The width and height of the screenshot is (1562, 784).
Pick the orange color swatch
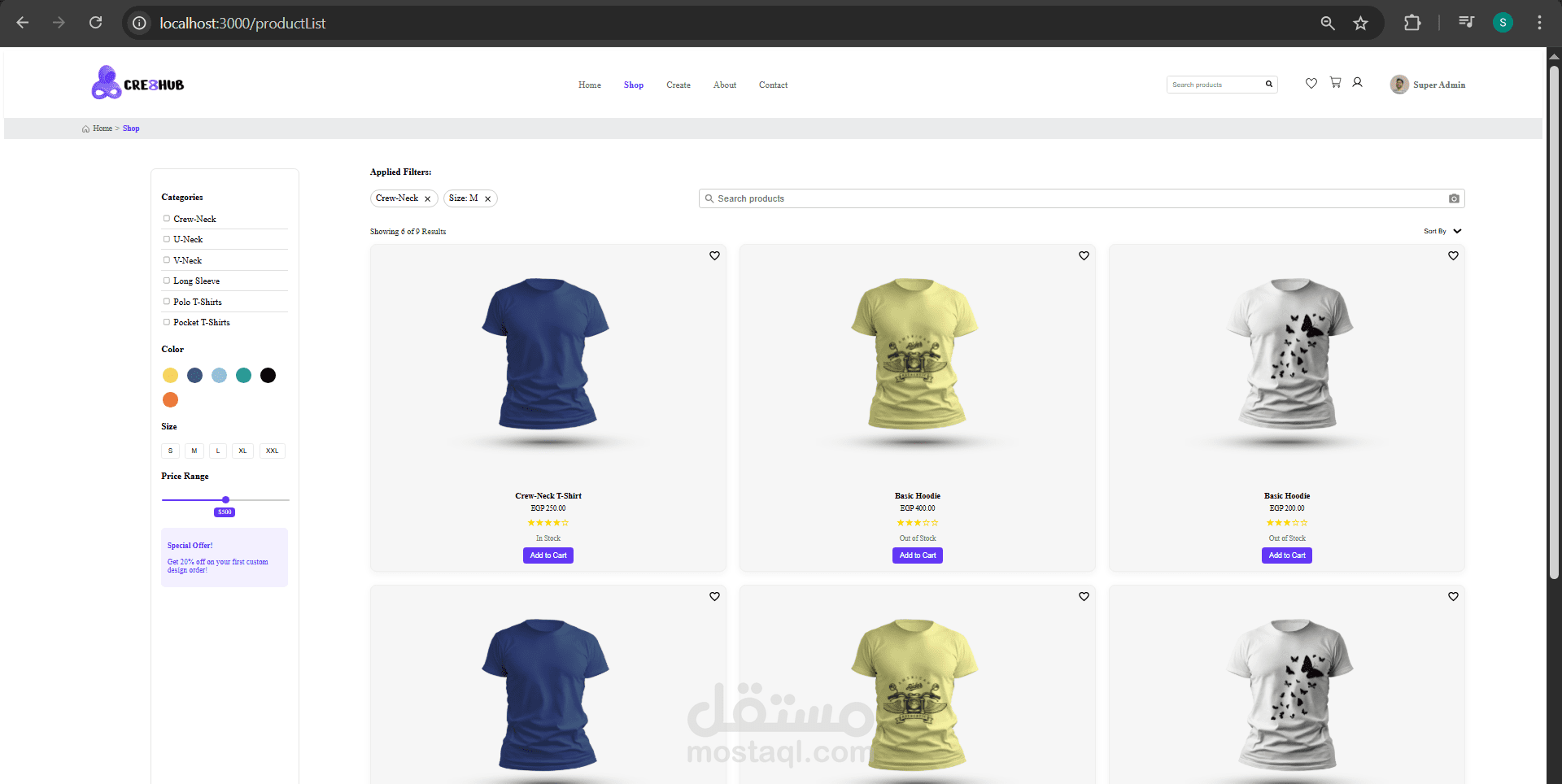[170, 399]
